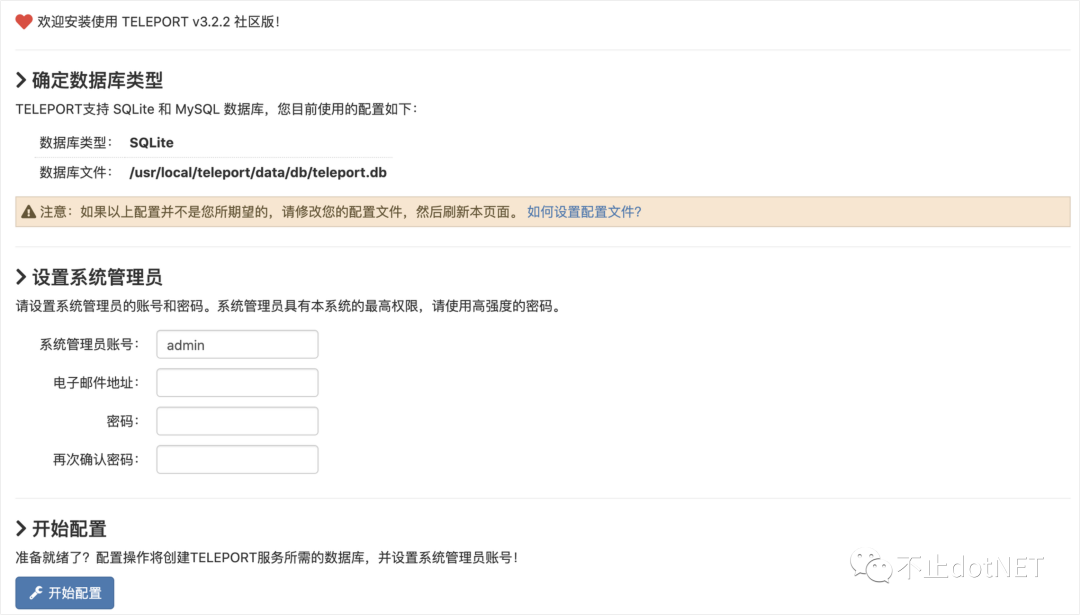Click the 开始配置 button
This screenshot has height=615, width=1080.
[65, 593]
